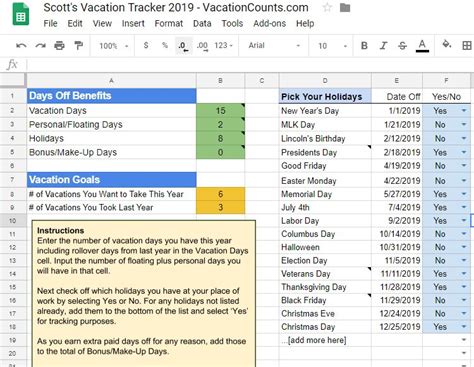This screenshot has width=474, height=367.
Task: Select vacations took last year cell 3
Action: [220, 207]
